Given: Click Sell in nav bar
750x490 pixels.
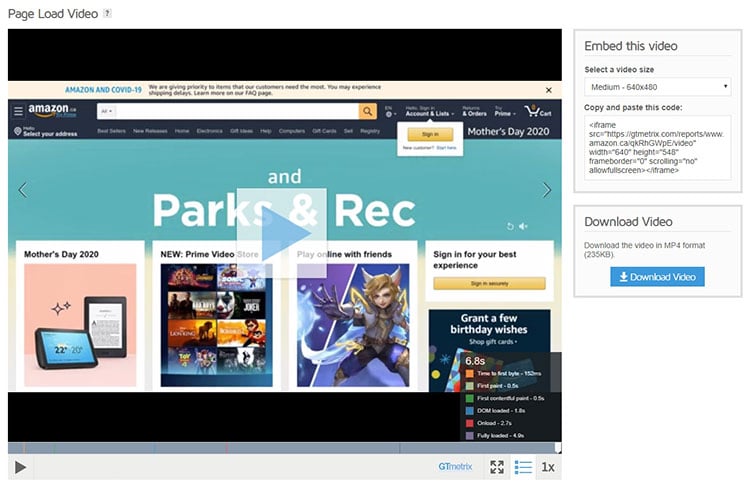Looking at the screenshot, I should point(348,131).
